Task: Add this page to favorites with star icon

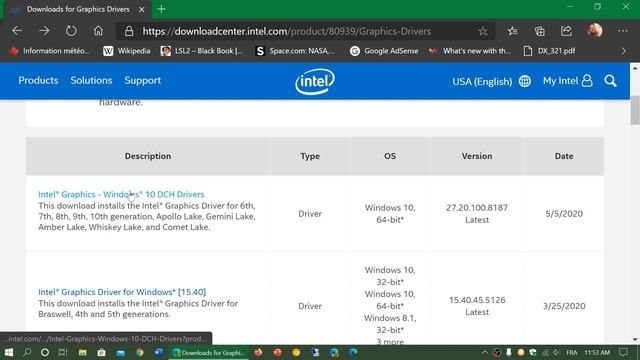Action: tap(483, 31)
